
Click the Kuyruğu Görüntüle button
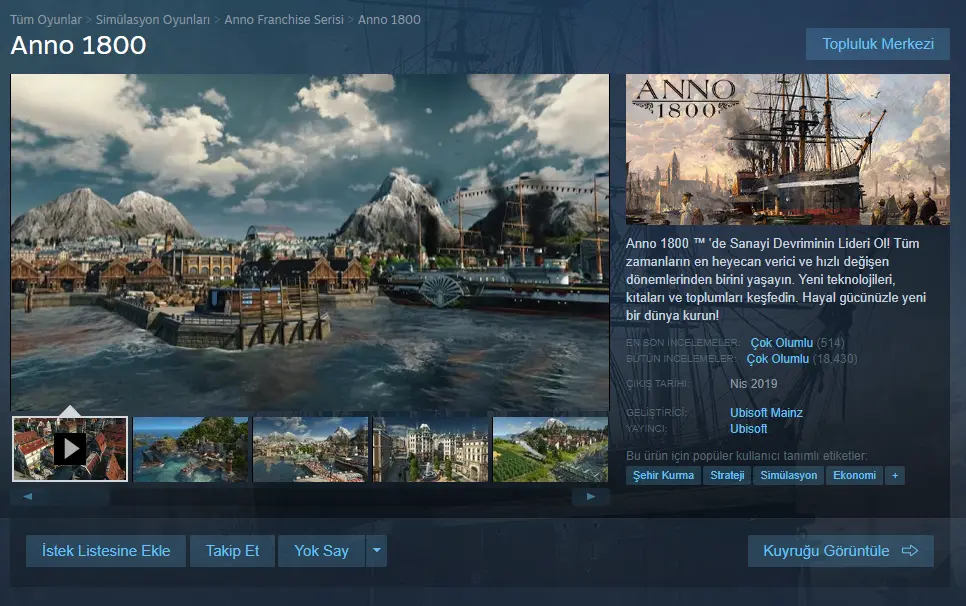[840, 551]
